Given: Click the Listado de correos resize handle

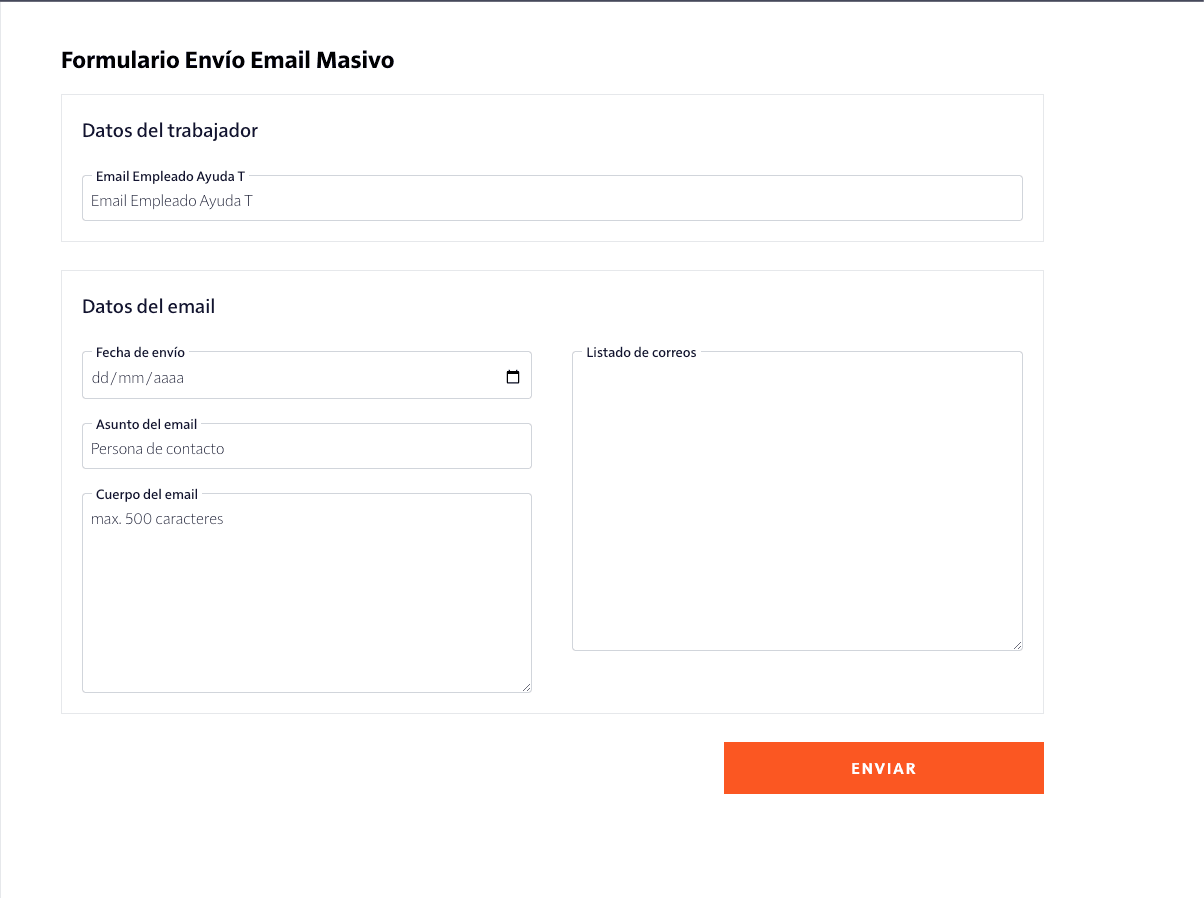Looking at the screenshot, I should (x=1017, y=645).
